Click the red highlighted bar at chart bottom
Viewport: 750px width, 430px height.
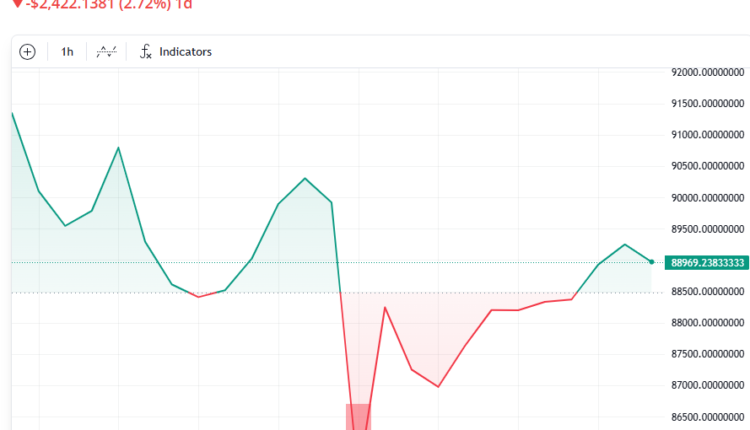(358, 416)
